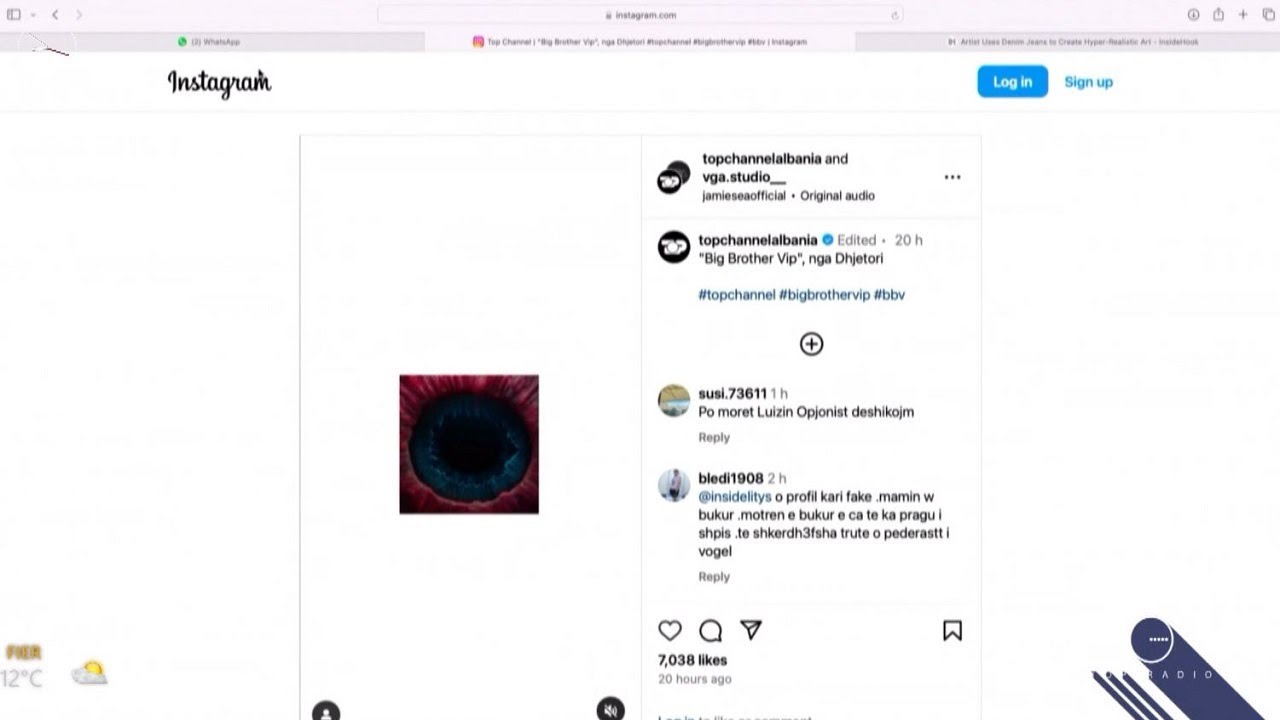Viewport: 1280px width, 720px height.
Task: Show tagged people using the person icon
Action: [326, 712]
